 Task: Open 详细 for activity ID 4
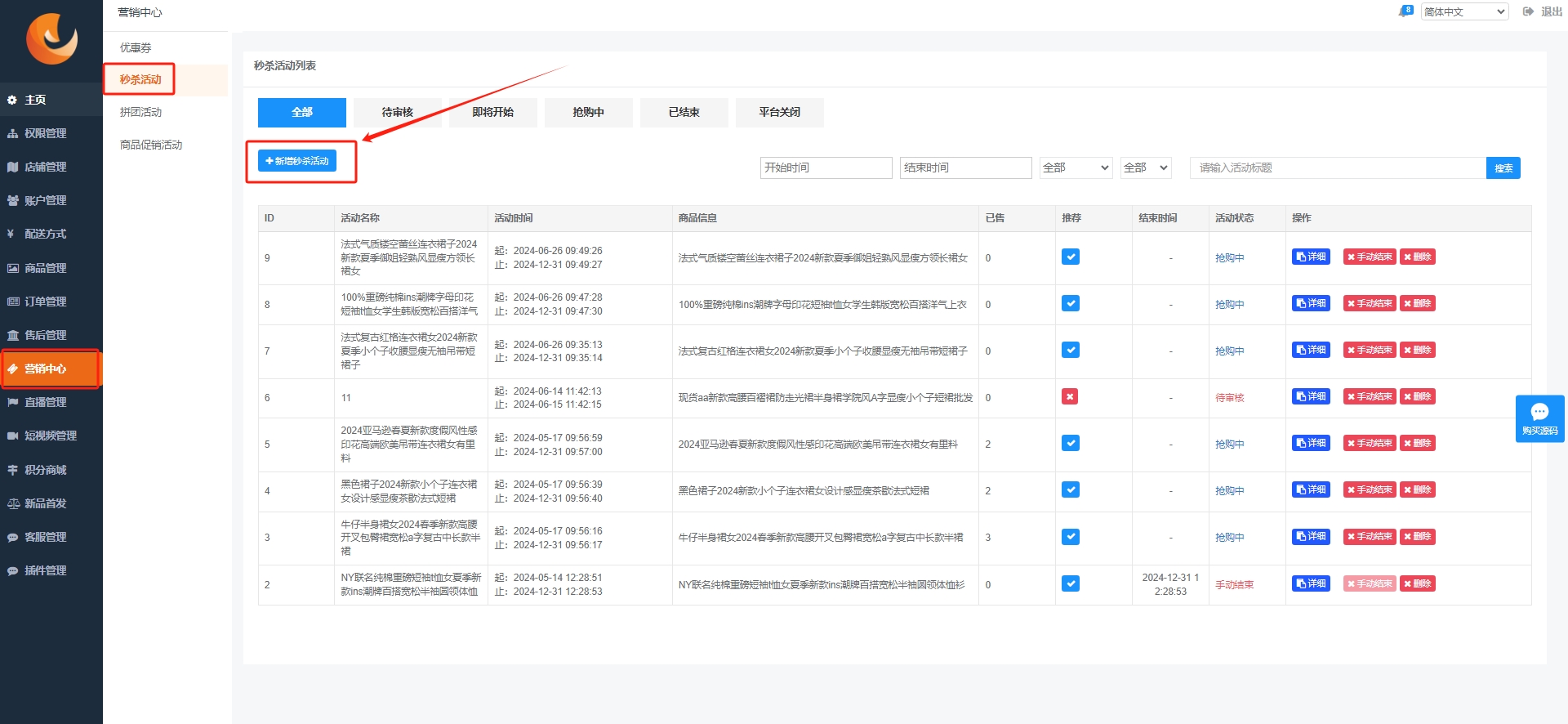coord(1312,489)
